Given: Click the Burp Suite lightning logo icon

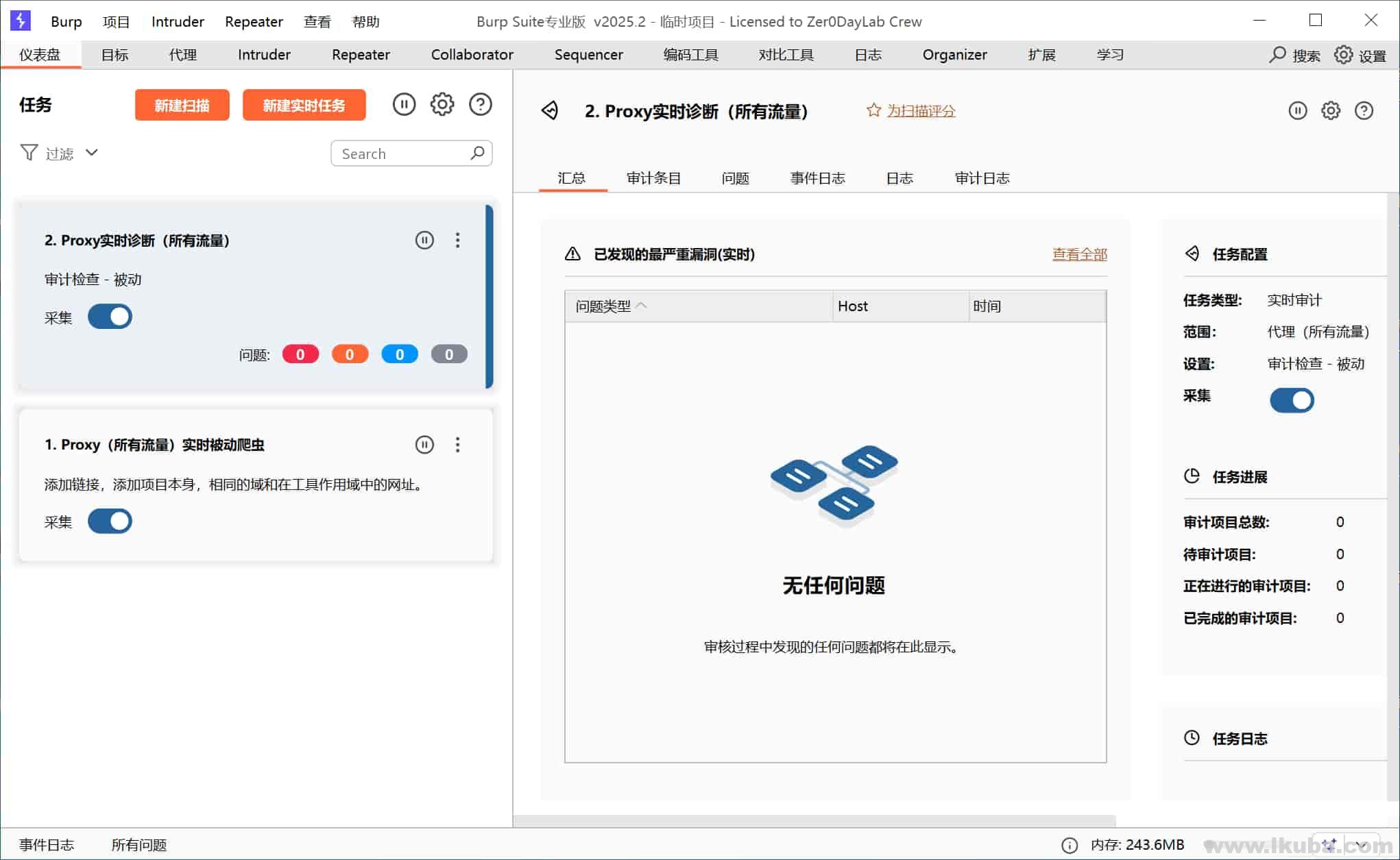Looking at the screenshot, I should coord(21,21).
